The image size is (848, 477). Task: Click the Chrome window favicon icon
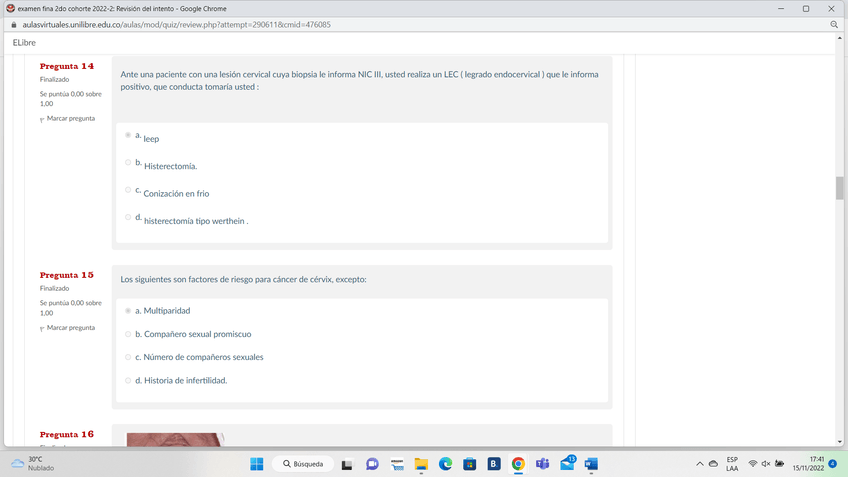click(10, 9)
